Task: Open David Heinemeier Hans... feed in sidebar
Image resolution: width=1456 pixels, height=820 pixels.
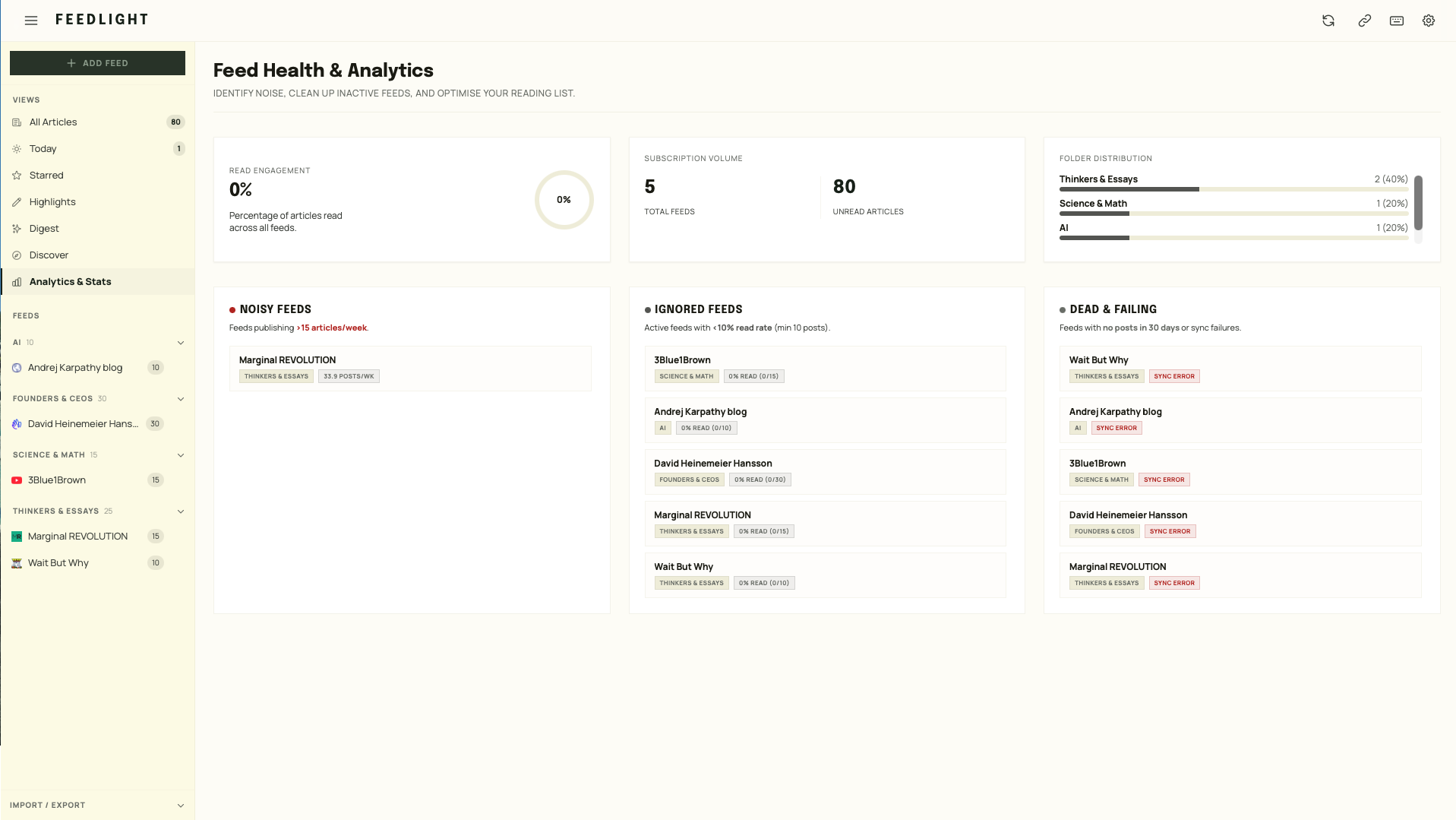Action: [97, 424]
